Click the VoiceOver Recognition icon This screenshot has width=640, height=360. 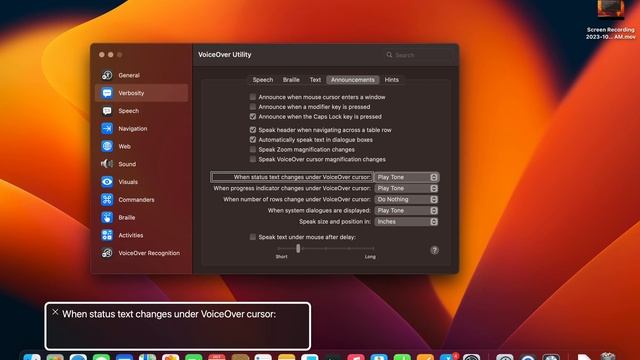[107, 253]
